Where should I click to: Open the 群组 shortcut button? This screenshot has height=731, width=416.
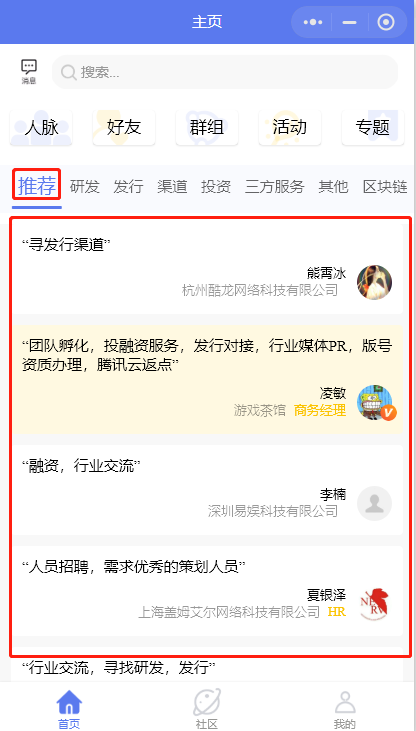tap(207, 127)
